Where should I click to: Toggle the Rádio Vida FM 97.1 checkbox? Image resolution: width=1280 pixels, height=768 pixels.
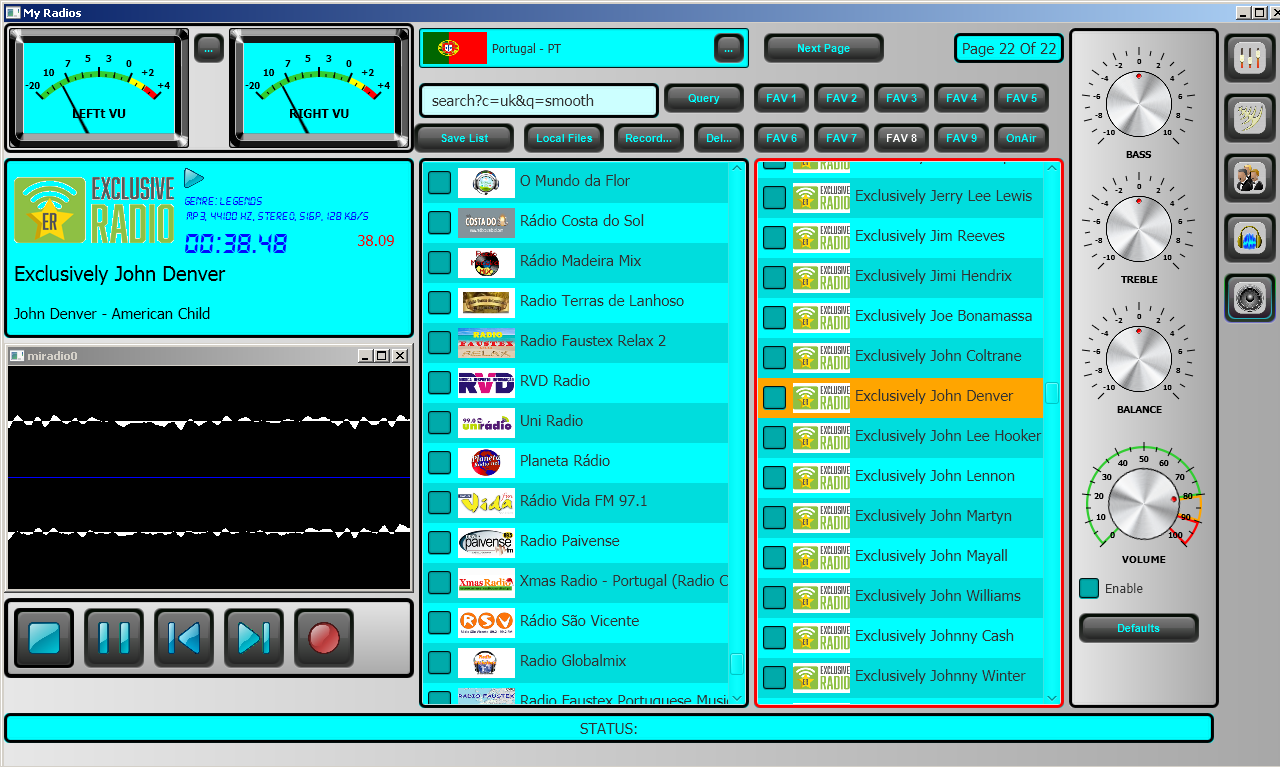[440, 502]
